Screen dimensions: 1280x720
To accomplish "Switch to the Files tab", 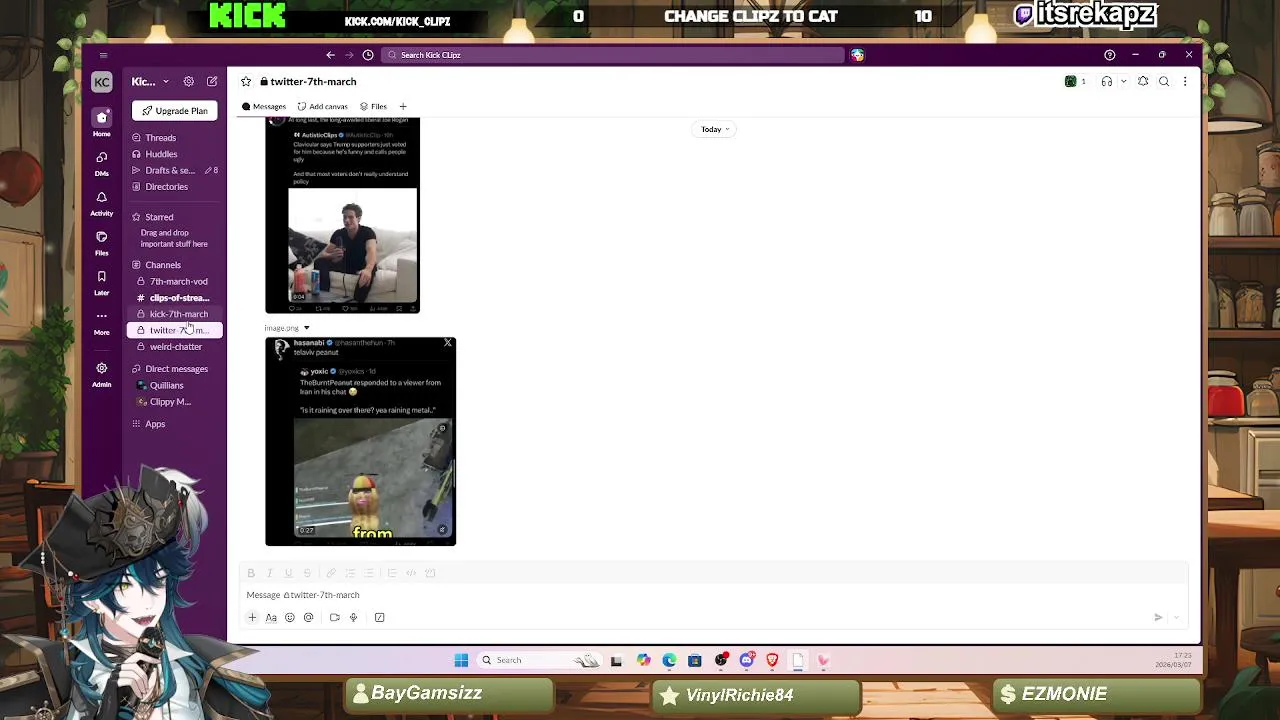I will (x=373, y=107).
